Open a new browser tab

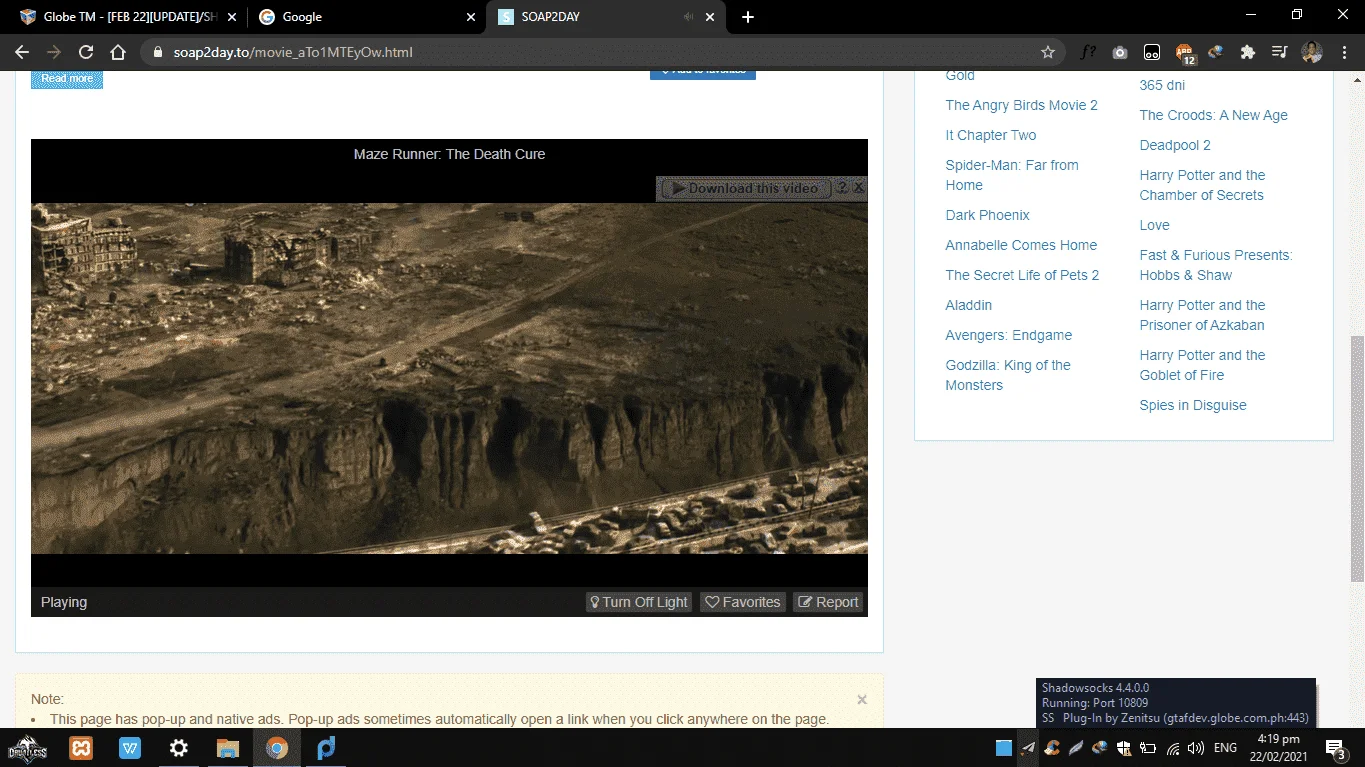pos(748,17)
